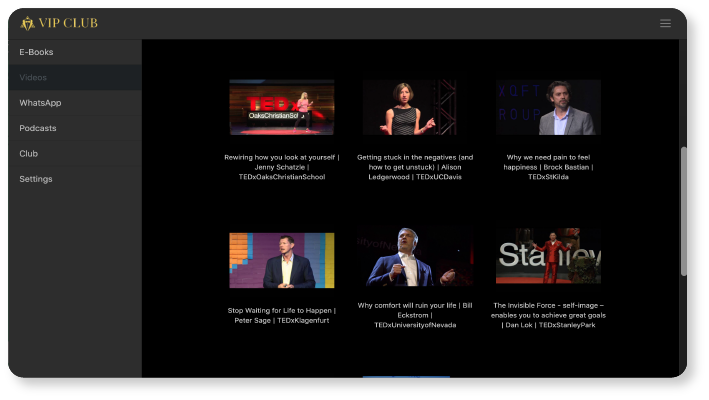The height and width of the screenshot is (400, 709).
Task: Play the Peter Sage video thumbnail
Action: coord(282,260)
